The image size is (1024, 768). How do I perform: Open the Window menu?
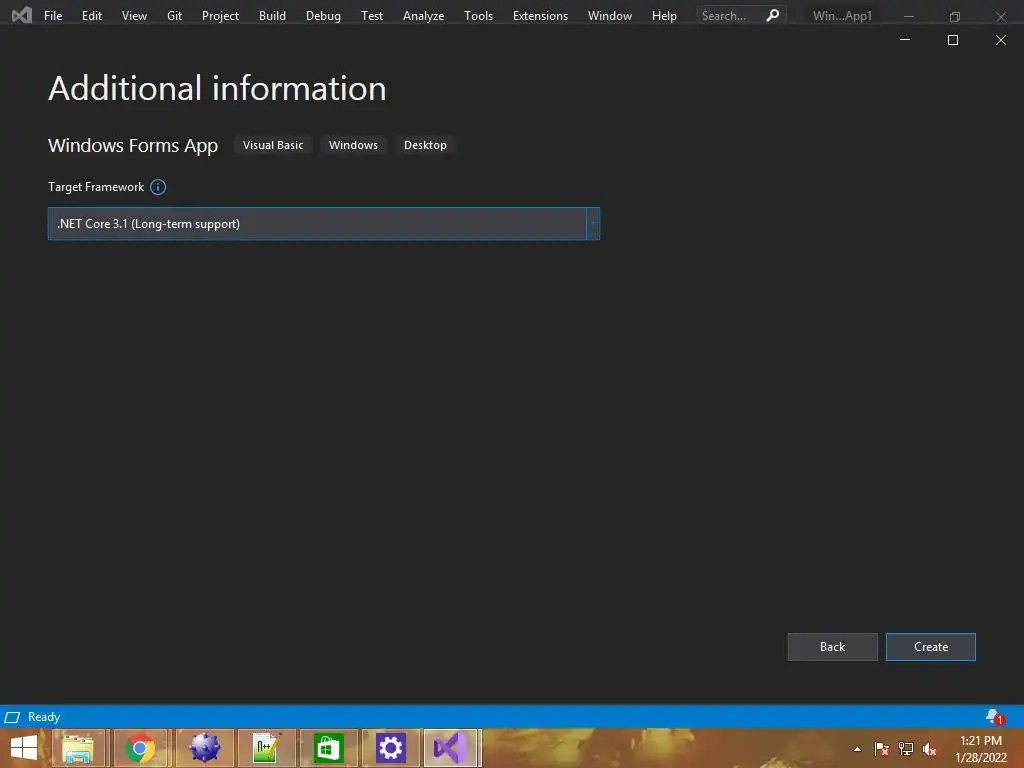click(609, 16)
